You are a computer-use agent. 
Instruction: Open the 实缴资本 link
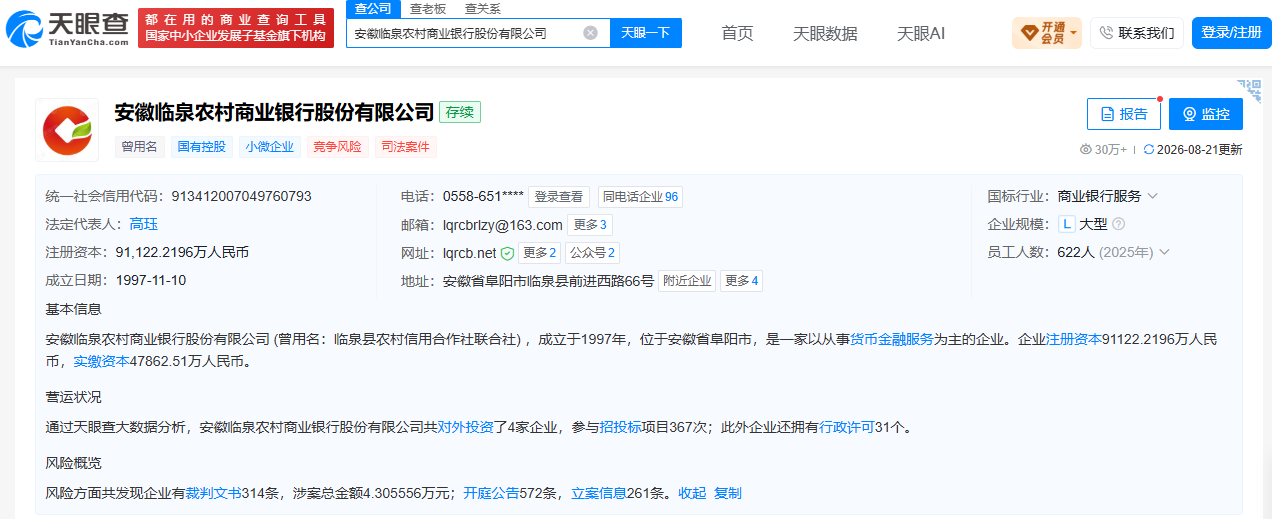click(x=101, y=361)
